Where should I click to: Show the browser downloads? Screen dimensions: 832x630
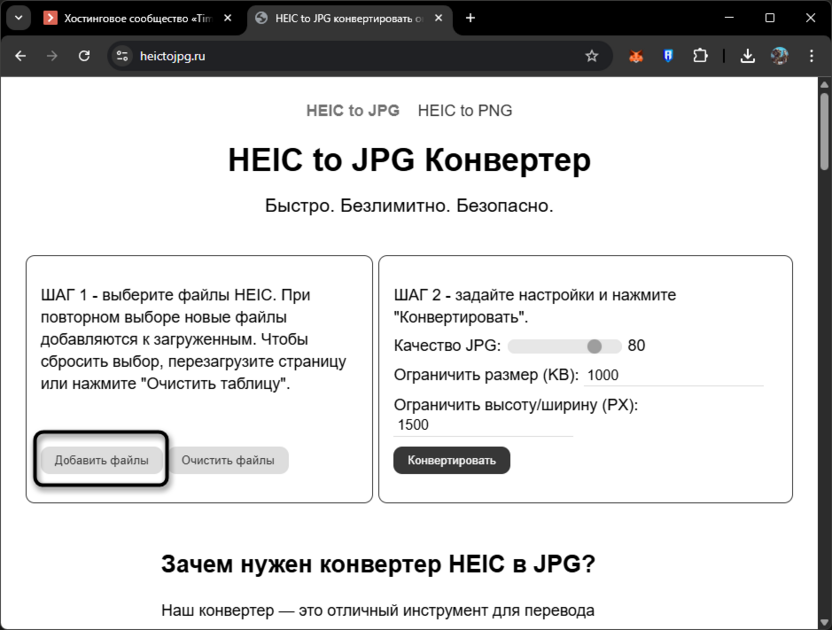coord(748,56)
